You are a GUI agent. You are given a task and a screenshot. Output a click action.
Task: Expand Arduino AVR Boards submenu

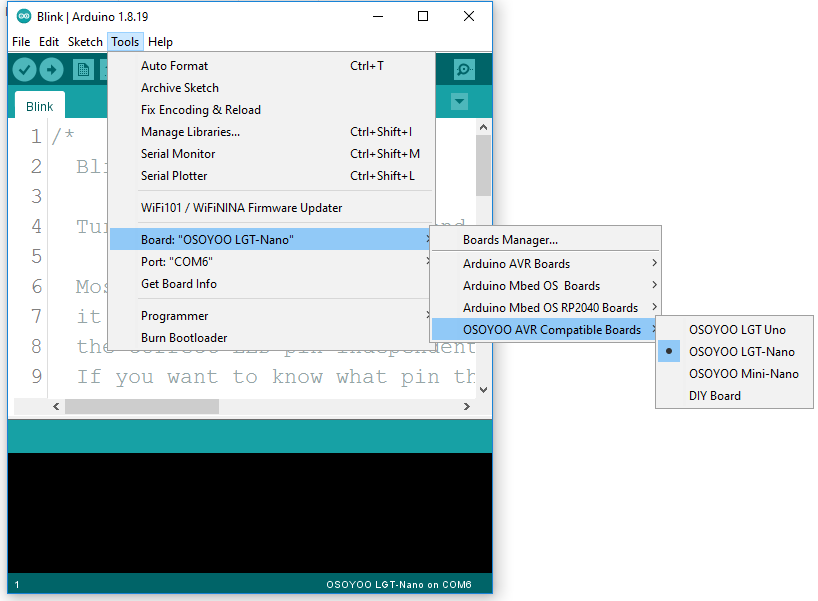tap(546, 263)
